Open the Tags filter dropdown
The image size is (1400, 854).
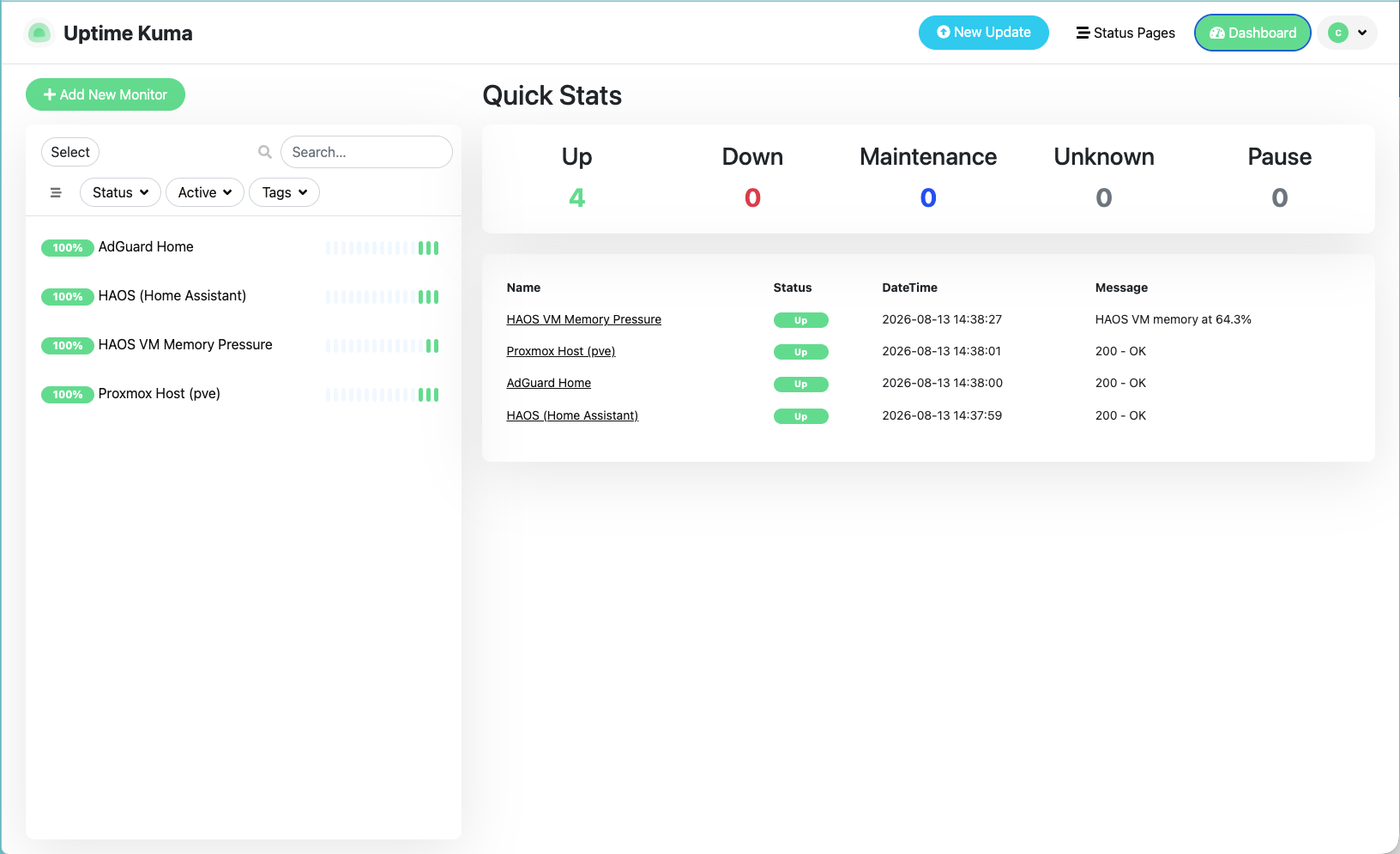click(x=284, y=192)
